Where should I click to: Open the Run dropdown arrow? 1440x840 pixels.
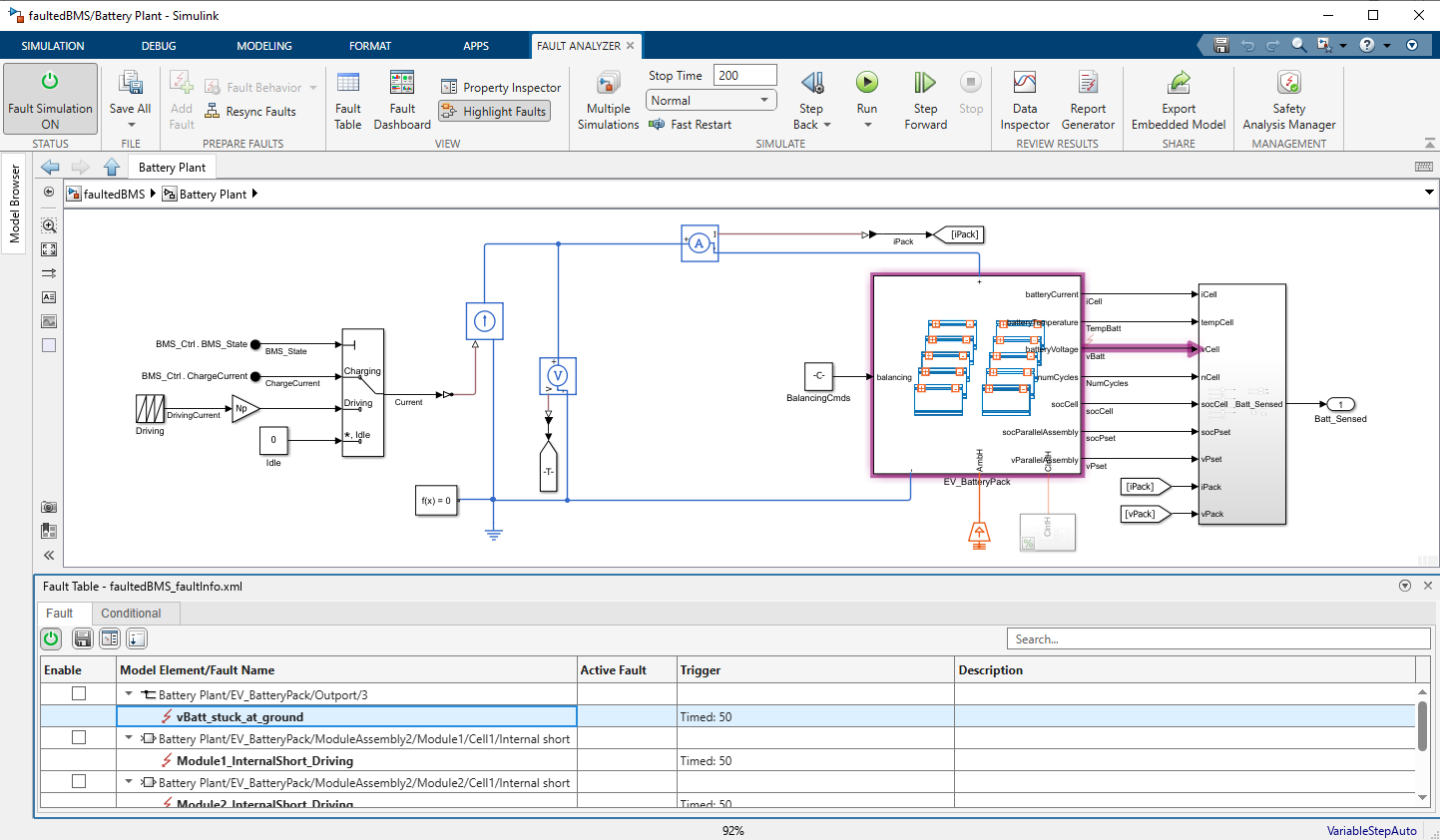click(867, 125)
